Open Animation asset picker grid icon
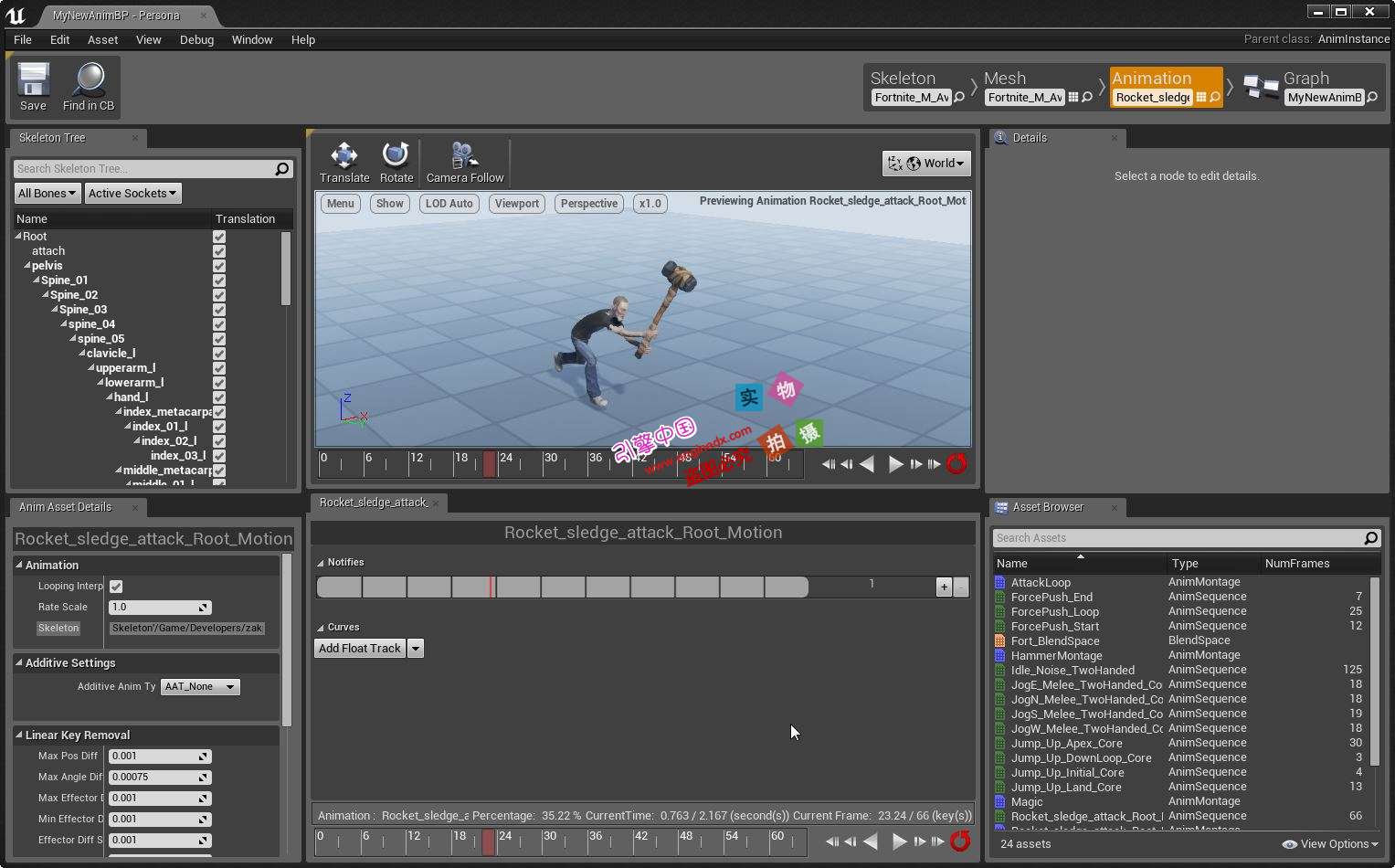Image resolution: width=1395 pixels, height=868 pixels. point(1201,97)
